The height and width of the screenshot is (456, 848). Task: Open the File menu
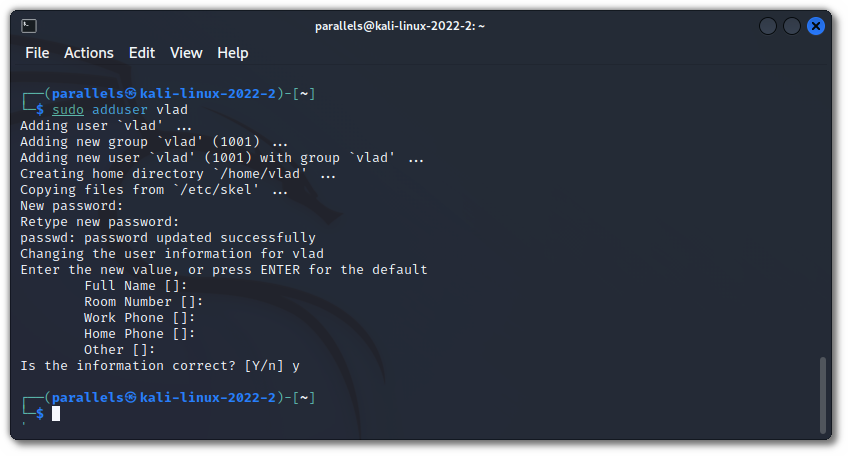(37, 53)
